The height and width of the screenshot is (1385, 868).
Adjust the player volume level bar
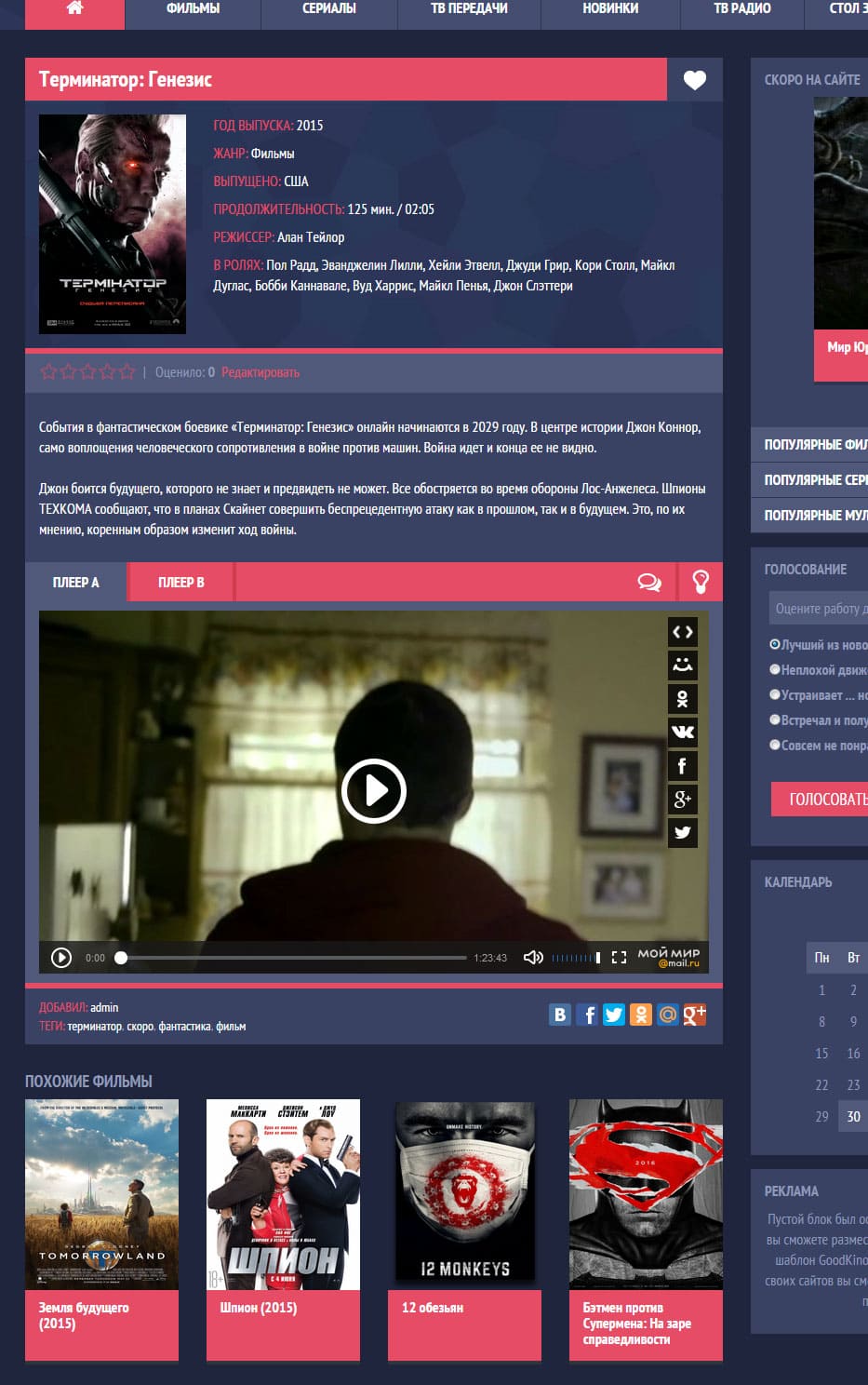(x=575, y=958)
